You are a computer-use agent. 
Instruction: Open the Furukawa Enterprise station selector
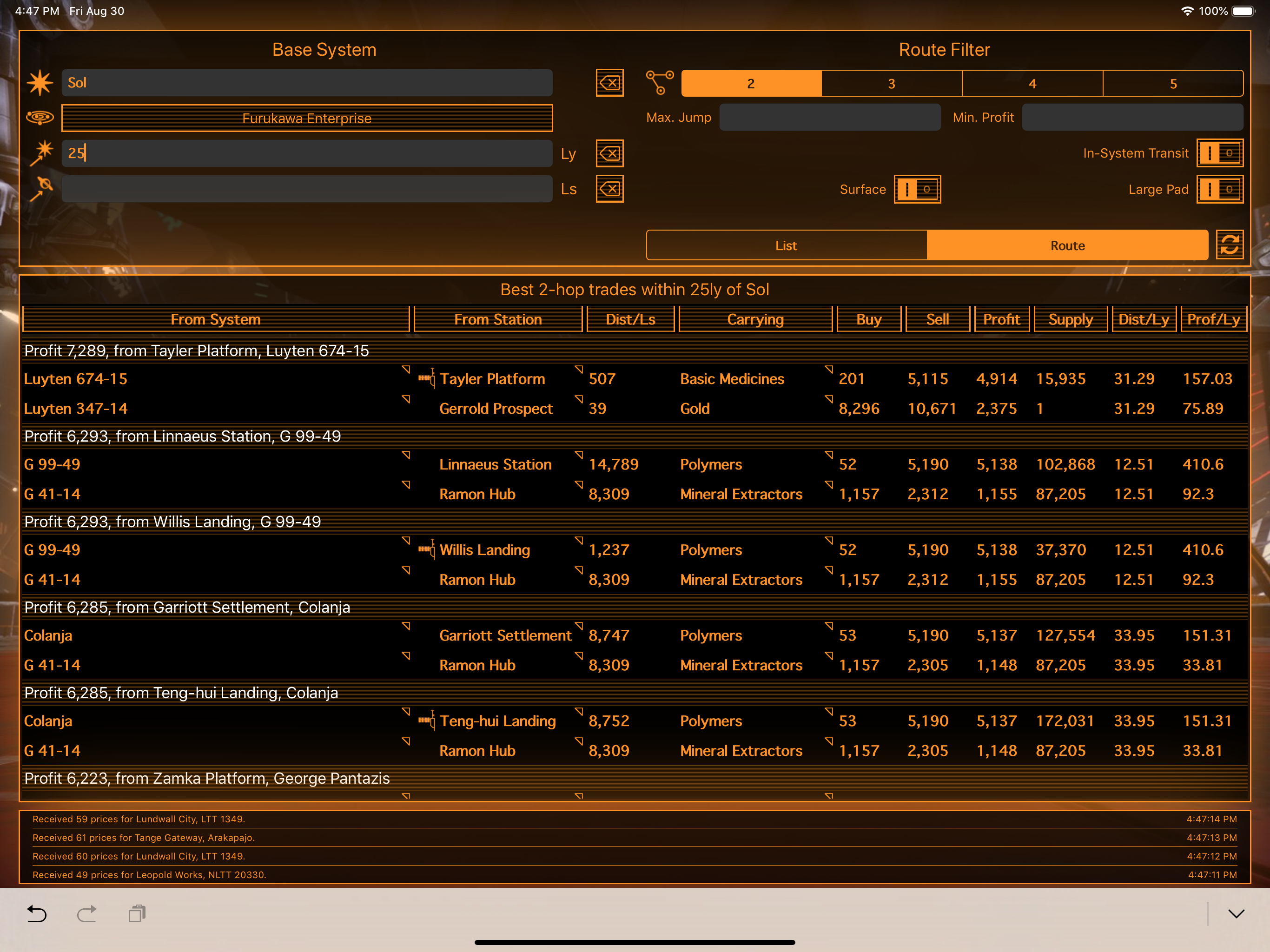(307, 118)
